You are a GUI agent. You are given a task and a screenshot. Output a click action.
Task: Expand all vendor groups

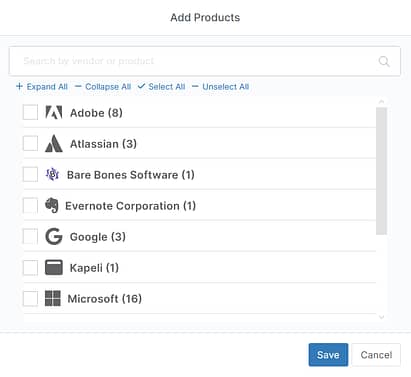tap(42, 87)
